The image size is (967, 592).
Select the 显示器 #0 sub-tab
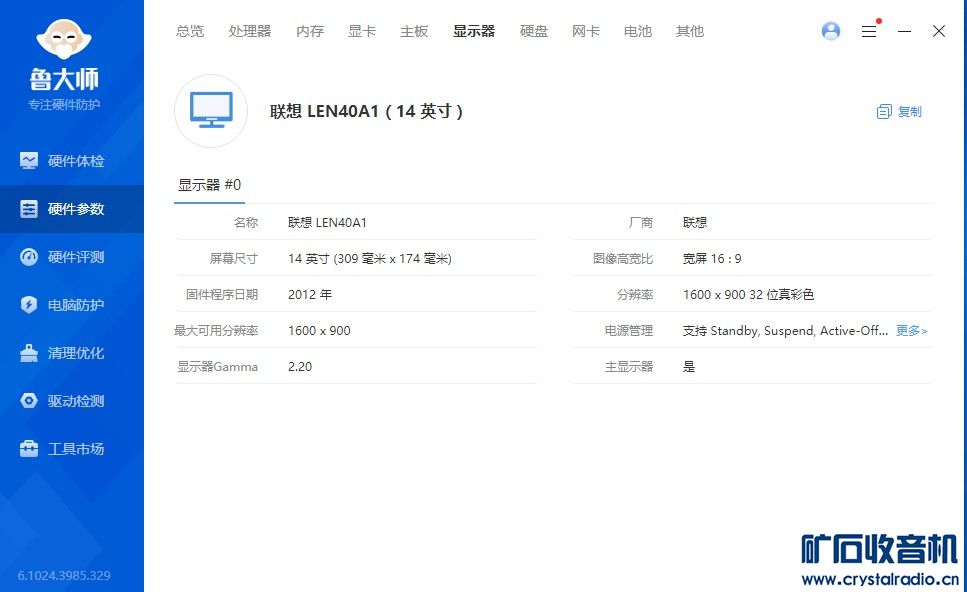(x=209, y=185)
